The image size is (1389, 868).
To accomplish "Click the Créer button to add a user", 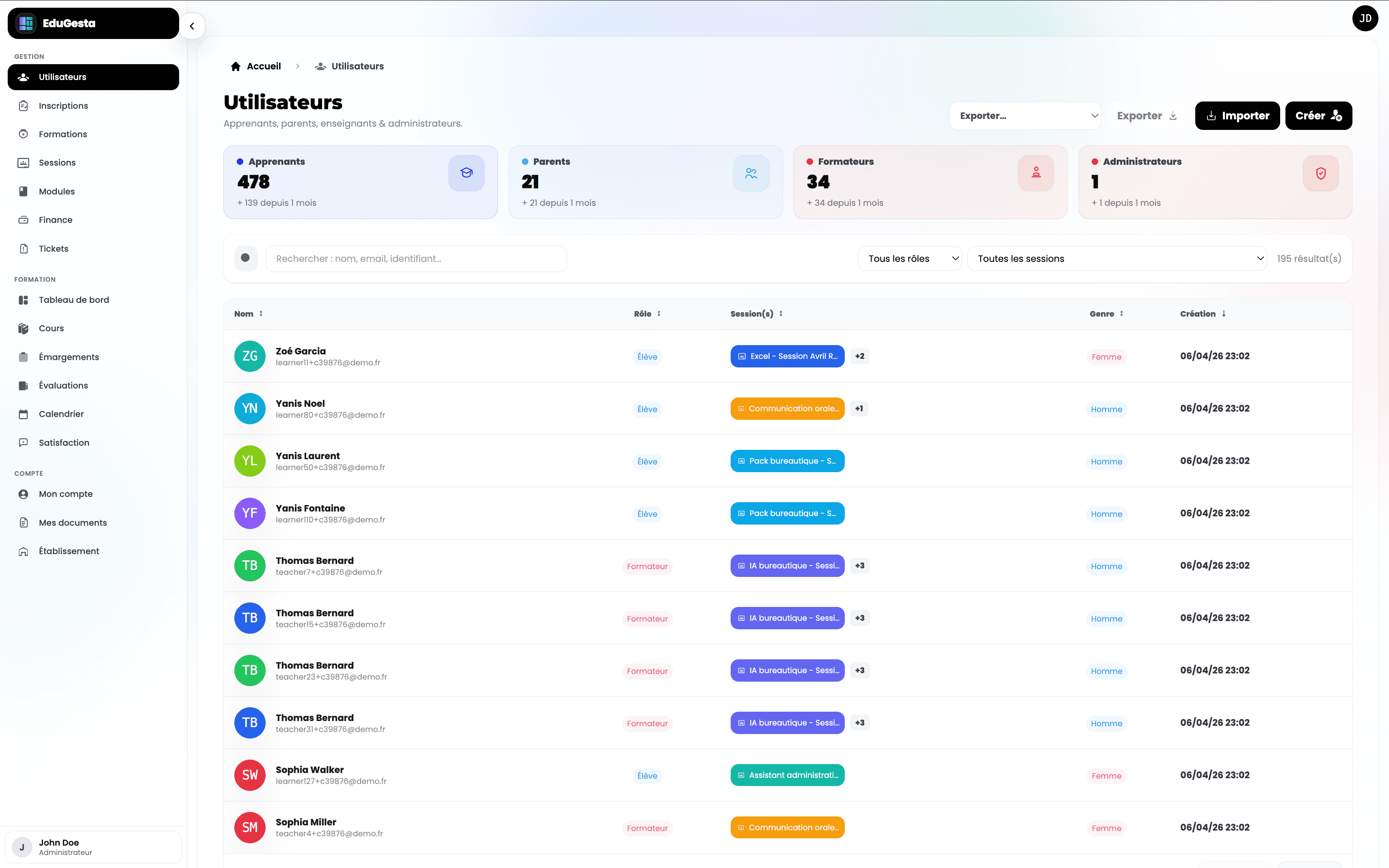I will 1318,115.
